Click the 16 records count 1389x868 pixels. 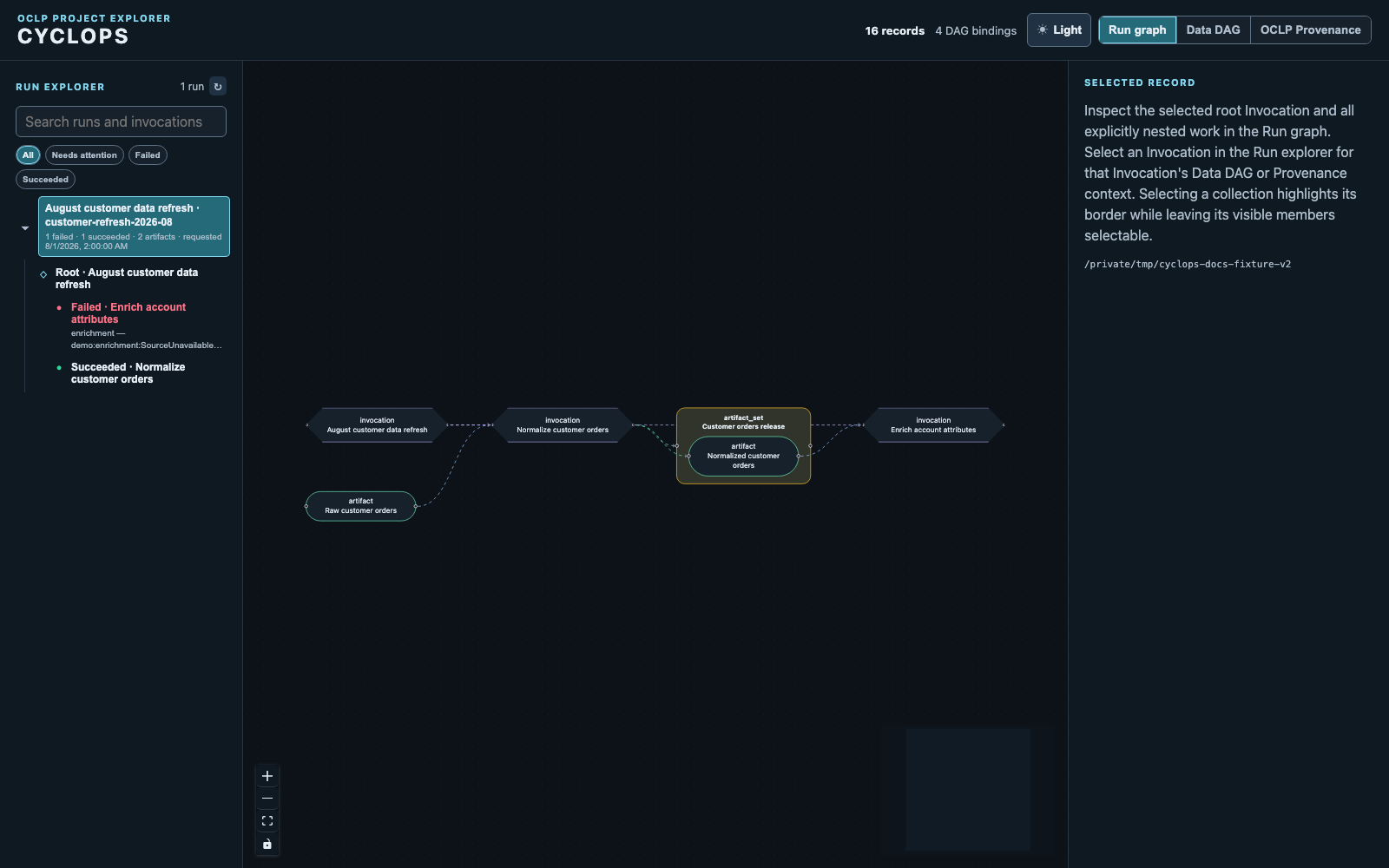[894, 30]
